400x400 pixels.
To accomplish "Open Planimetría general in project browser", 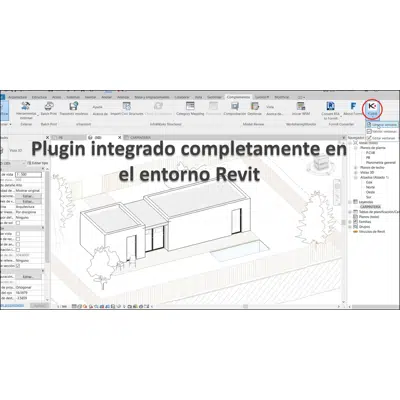I will pos(381,163).
